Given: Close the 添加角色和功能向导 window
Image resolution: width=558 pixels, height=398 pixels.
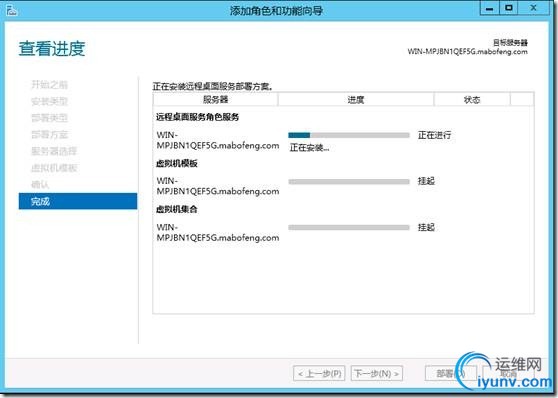Looking at the screenshot, I should 533,9.
